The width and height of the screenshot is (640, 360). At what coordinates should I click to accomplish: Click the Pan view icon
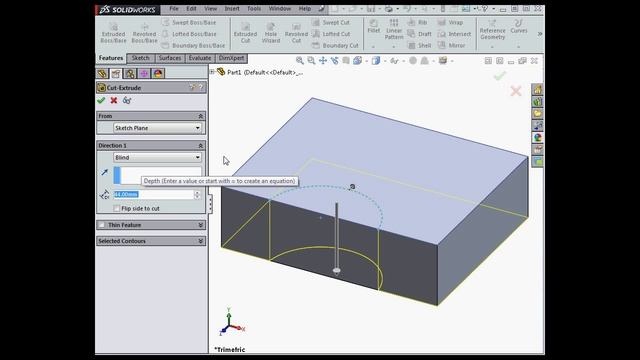[323, 61]
